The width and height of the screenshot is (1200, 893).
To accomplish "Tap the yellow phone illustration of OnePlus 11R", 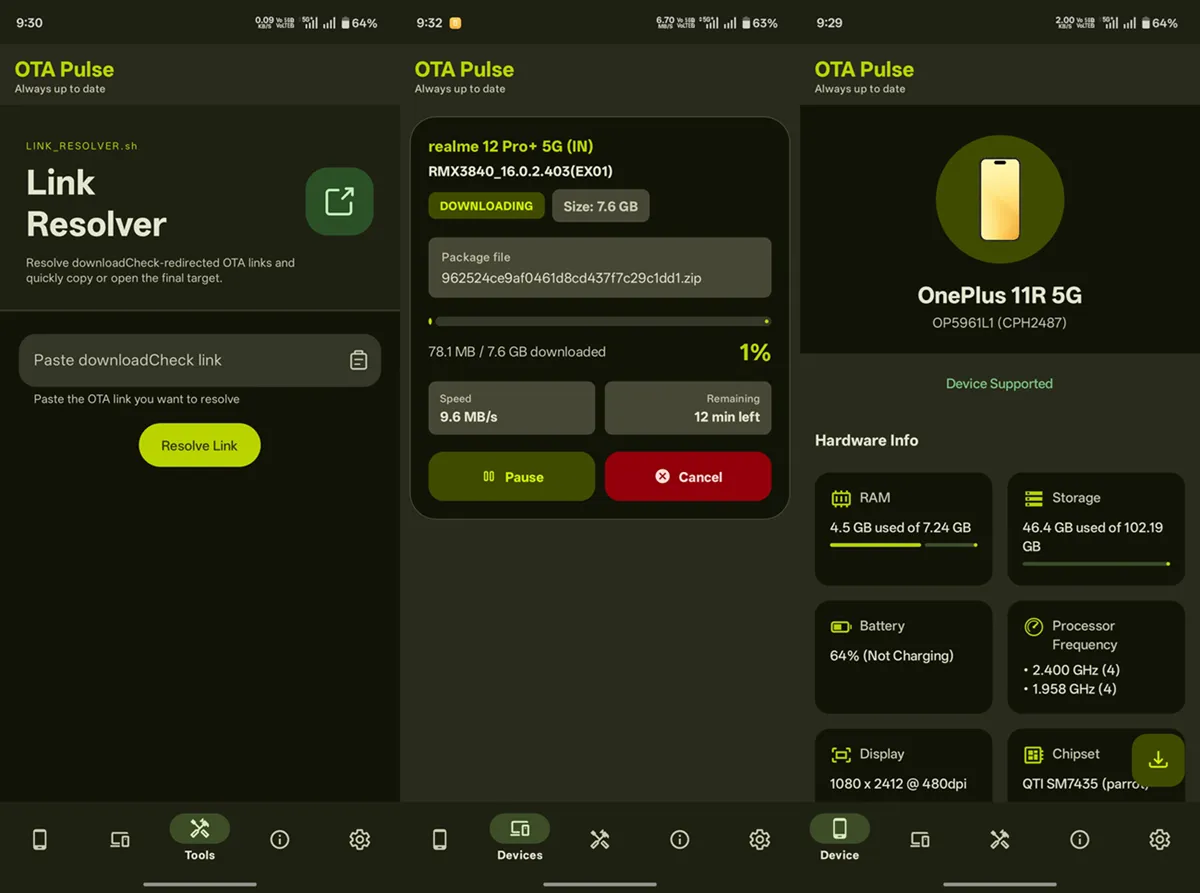I will pyautogui.click(x=1000, y=200).
